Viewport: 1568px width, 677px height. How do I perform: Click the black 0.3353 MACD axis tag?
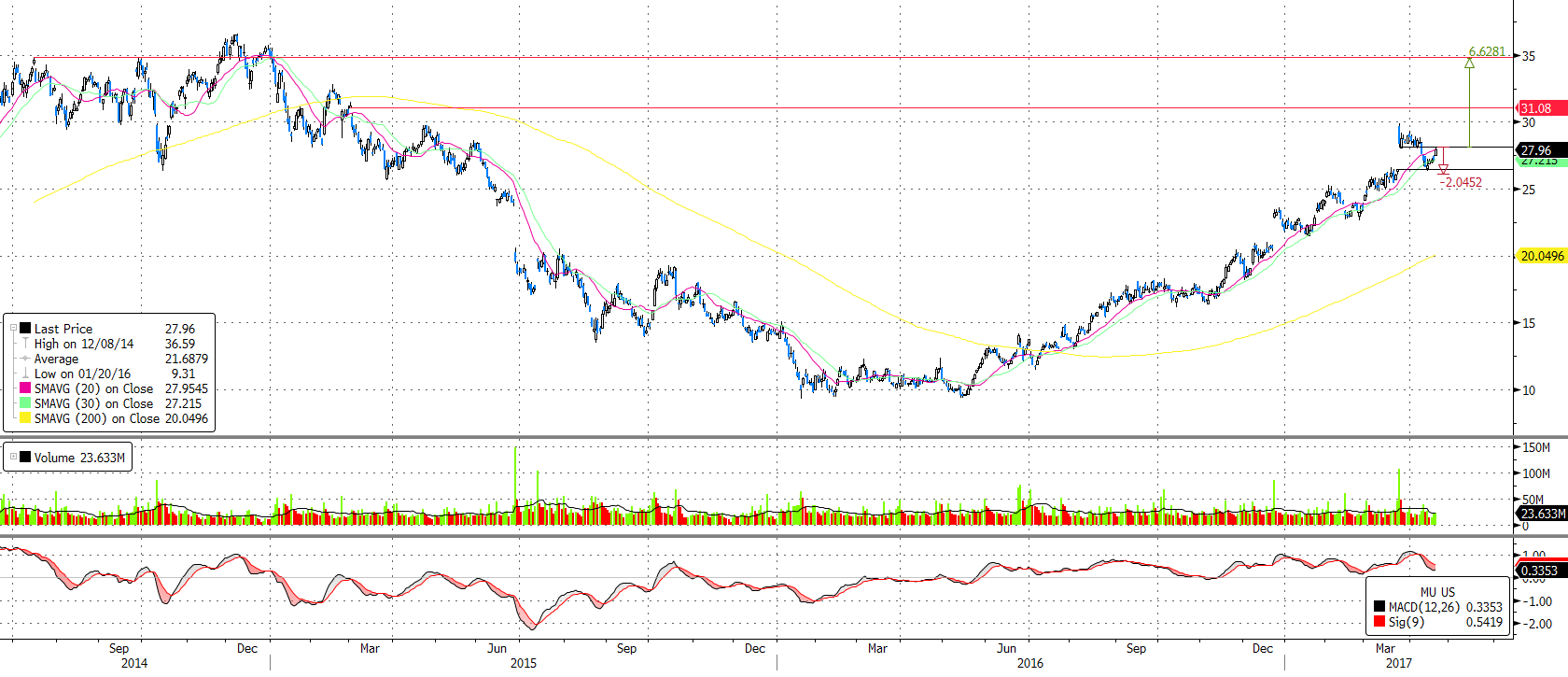(1542, 571)
